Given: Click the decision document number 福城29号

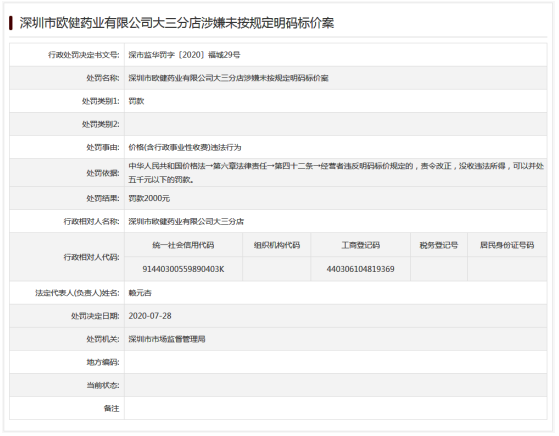Looking at the screenshot, I should tap(184, 55).
